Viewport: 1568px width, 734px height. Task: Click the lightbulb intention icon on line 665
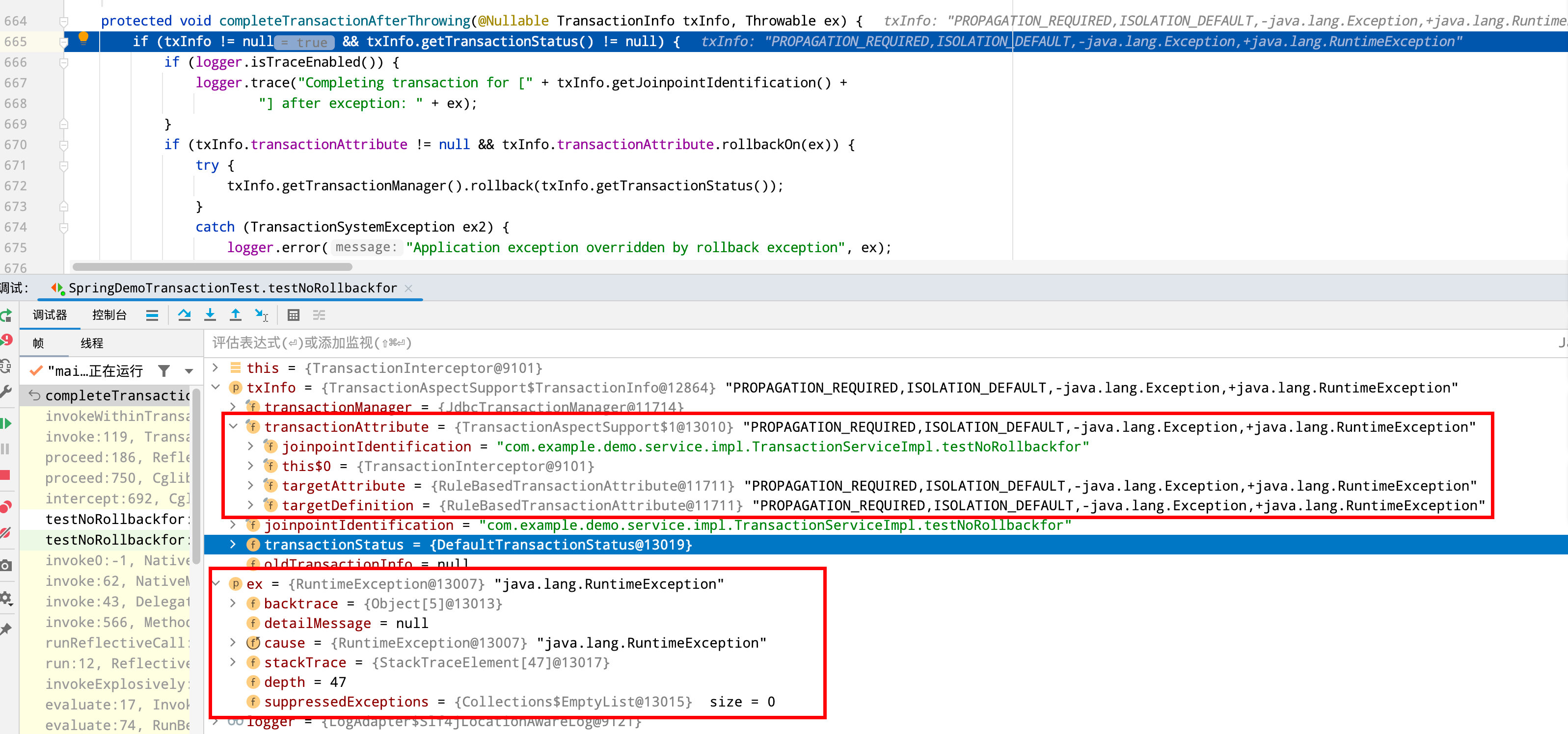(83, 39)
